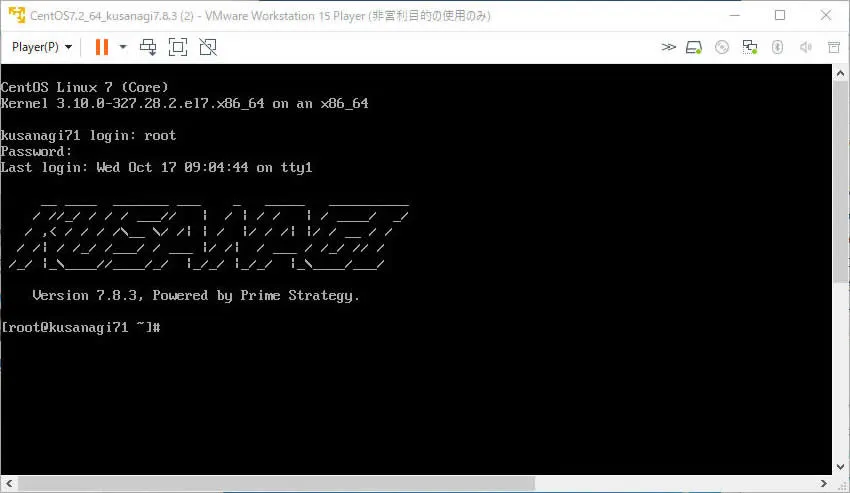Click the horizontal scrollbar right arrow

825,484
